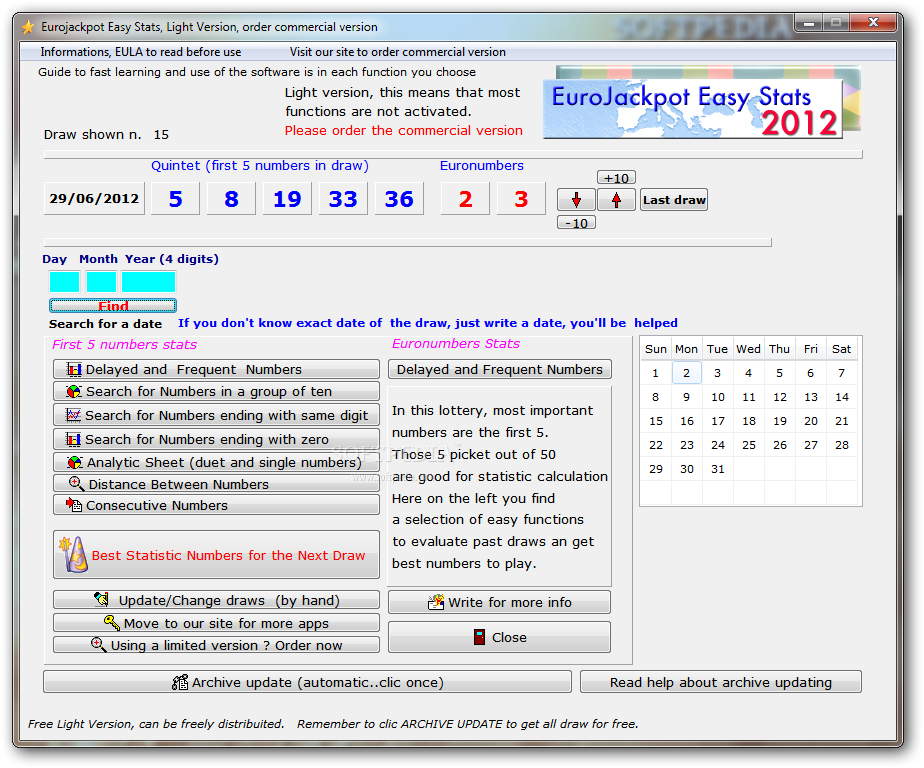Click the Month input field
The width and height of the screenshot is (924, 768).
pyautogui.click(x=101, y=282)
